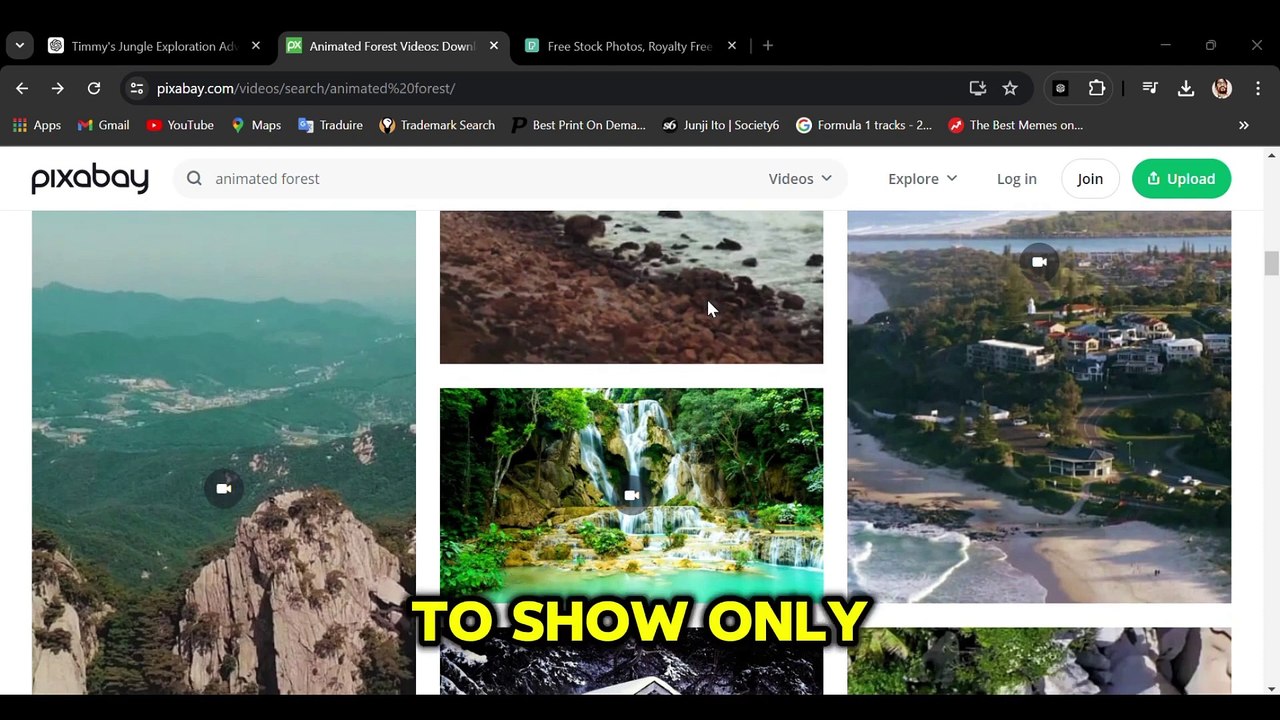Open the Chrome downloads icon
Viewport: 1280px width, 720px height.
[x=1186, y=88]
